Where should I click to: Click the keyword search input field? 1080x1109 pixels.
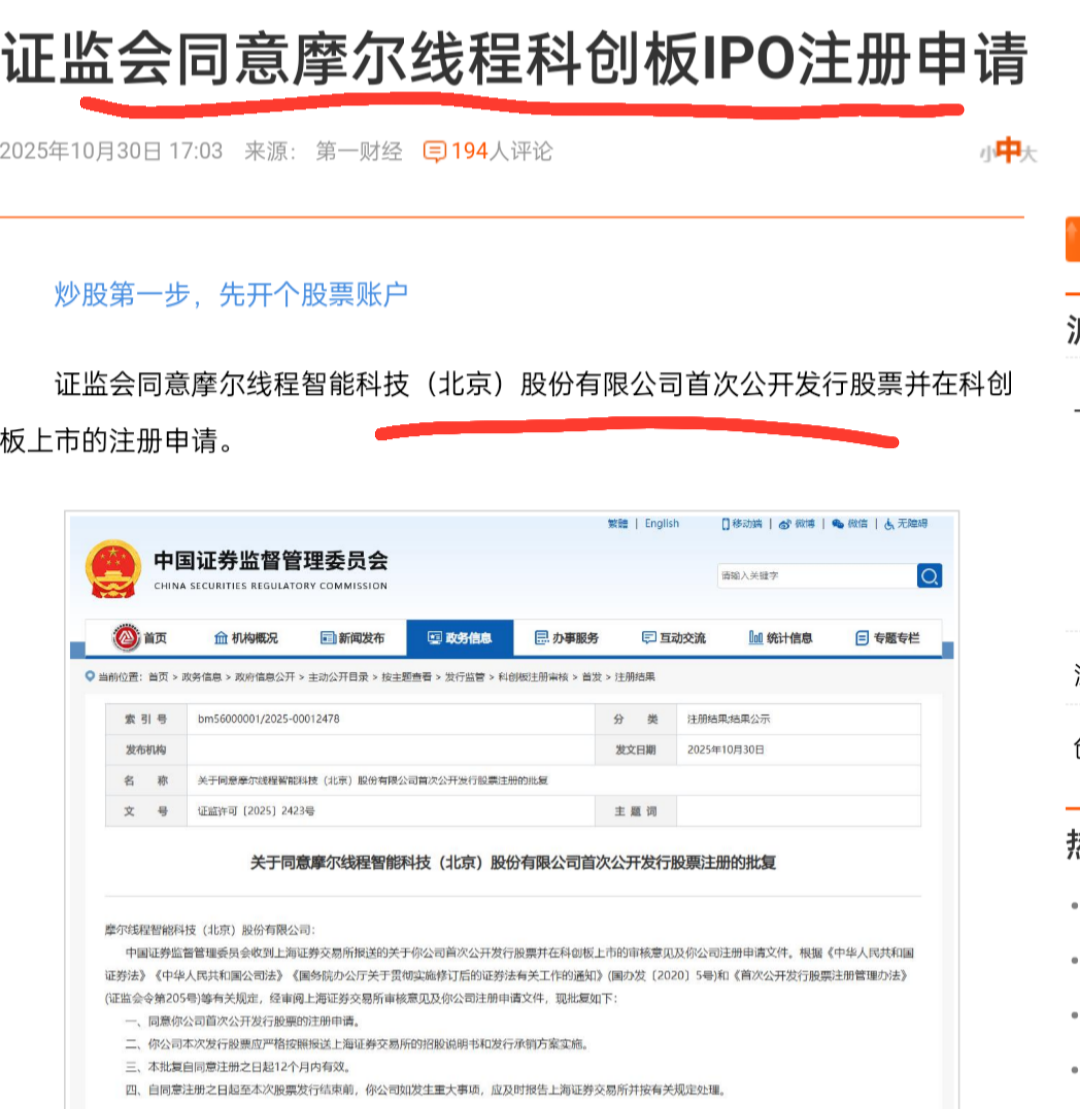pyautogui.click(x=816, y=576)
